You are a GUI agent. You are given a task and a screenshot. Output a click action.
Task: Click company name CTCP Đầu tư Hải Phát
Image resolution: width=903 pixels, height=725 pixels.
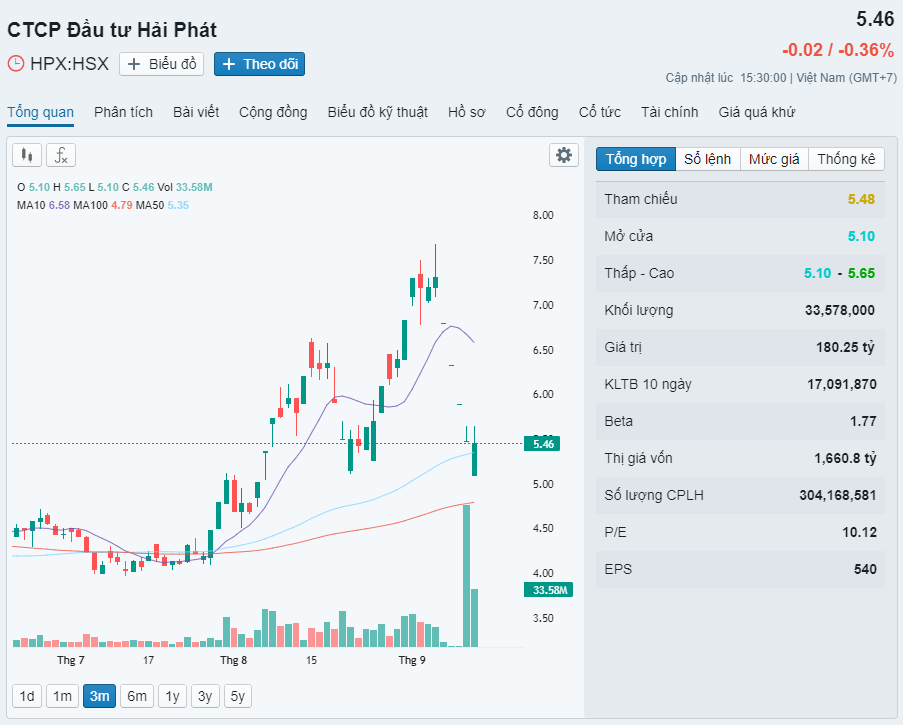(x=112, y=30)
